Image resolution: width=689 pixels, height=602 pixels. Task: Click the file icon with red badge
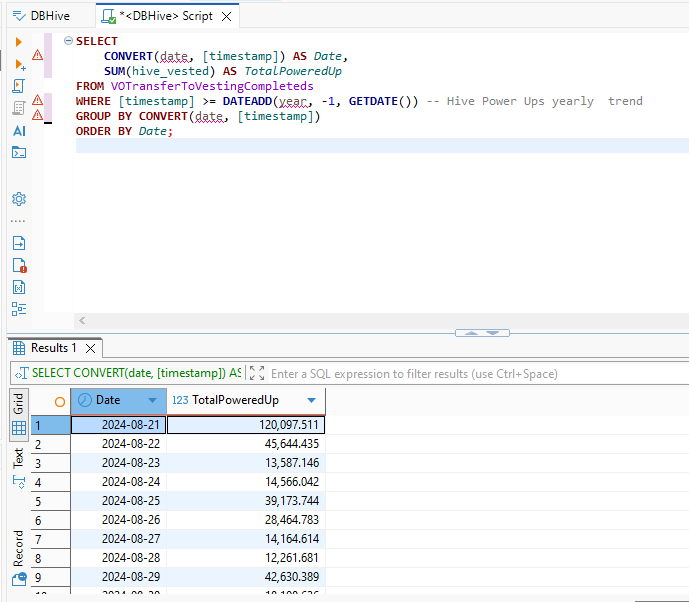(x=19, y=265)
